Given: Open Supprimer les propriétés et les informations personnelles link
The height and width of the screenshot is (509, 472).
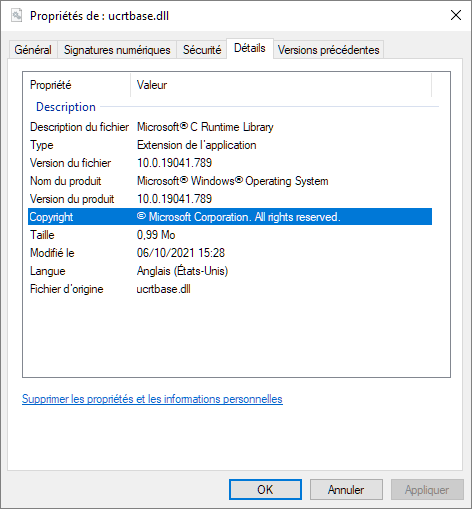Looking at the screenshot, I should coord(152,399).
